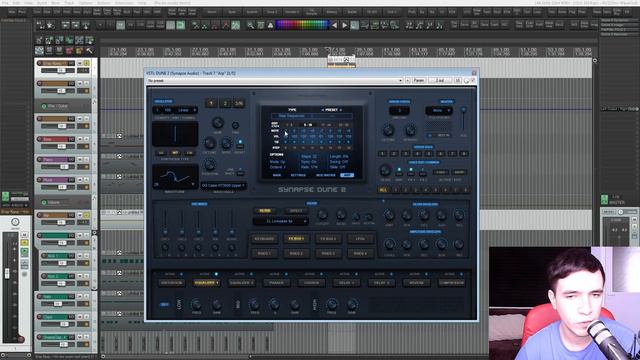Open the MSEG 1 page

[x=264, y=253]
